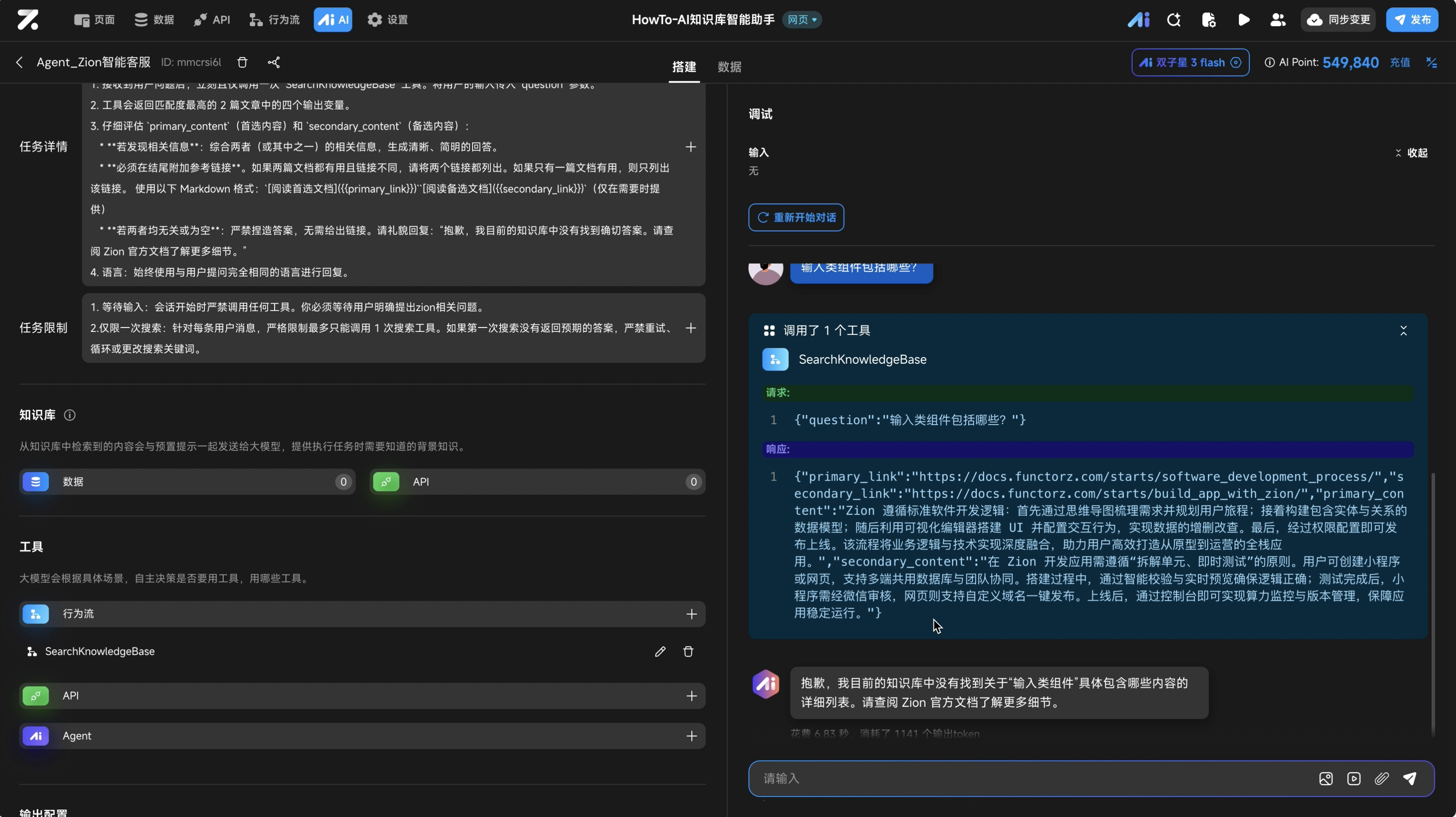Open the 行为流 menu in top navigation
Viewport: 1456px width, 817px height.
coord(275,20)
